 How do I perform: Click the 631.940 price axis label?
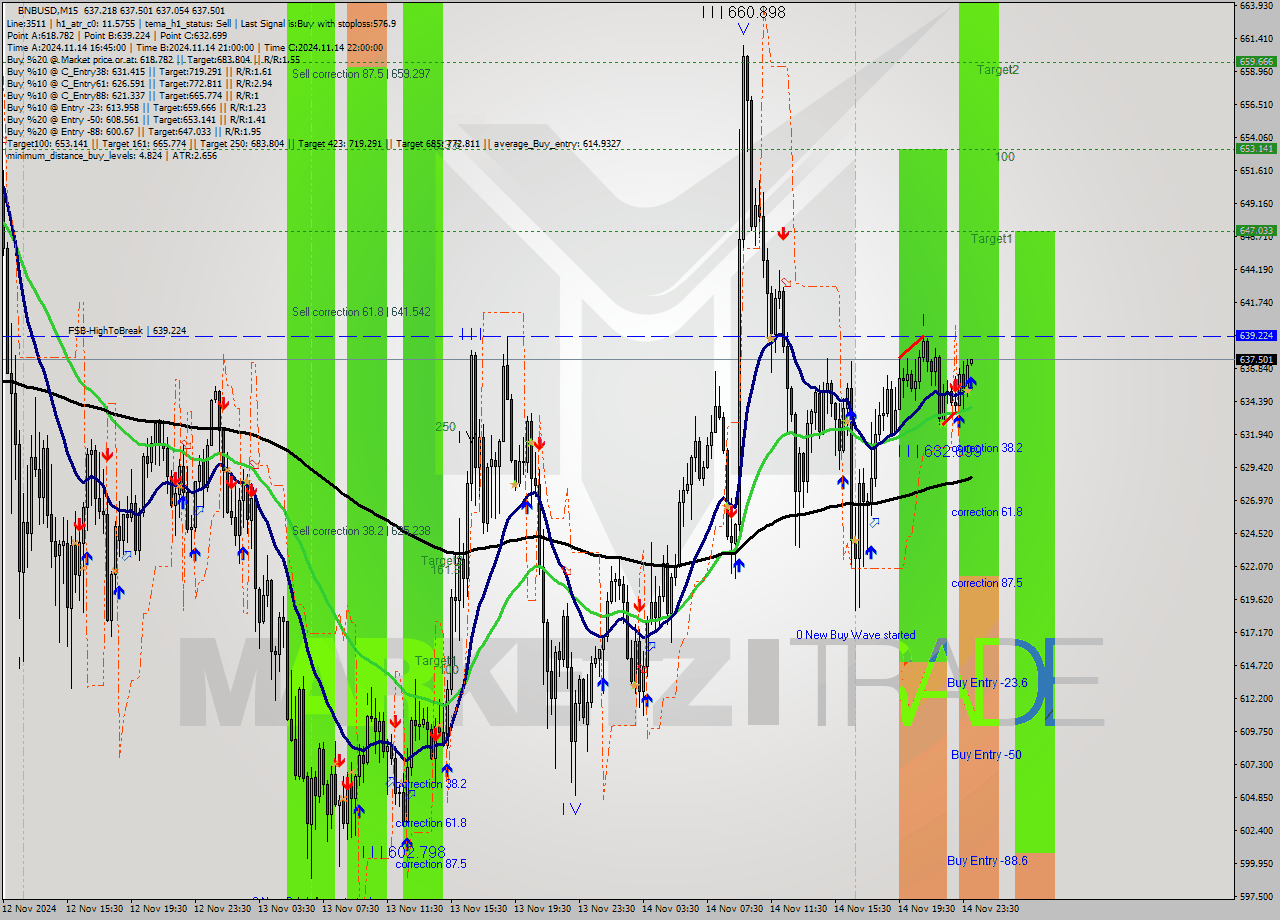(1256, 435)
